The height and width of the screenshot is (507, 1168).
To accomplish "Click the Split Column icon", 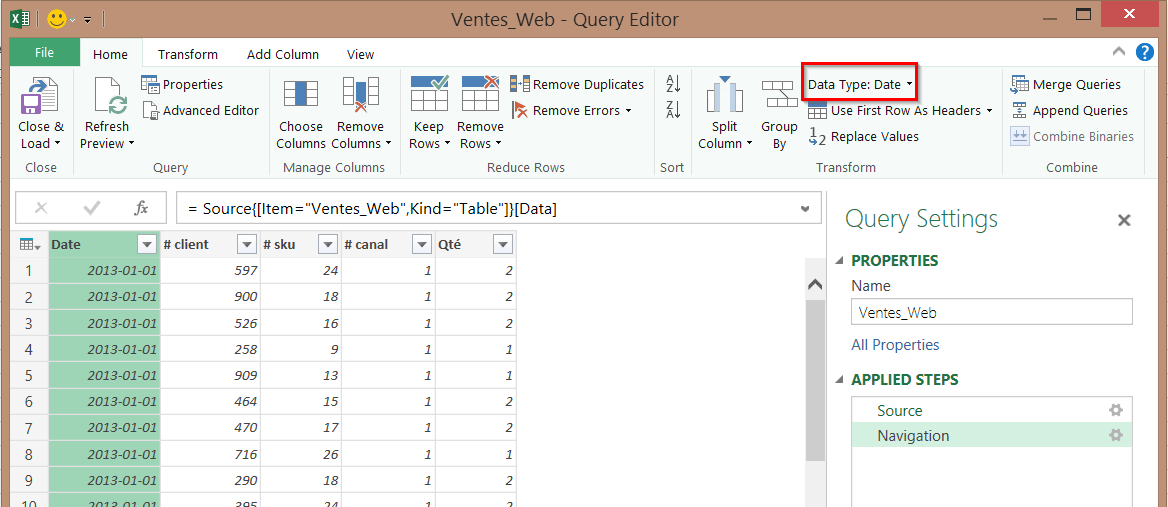I will tap(725, 97).
